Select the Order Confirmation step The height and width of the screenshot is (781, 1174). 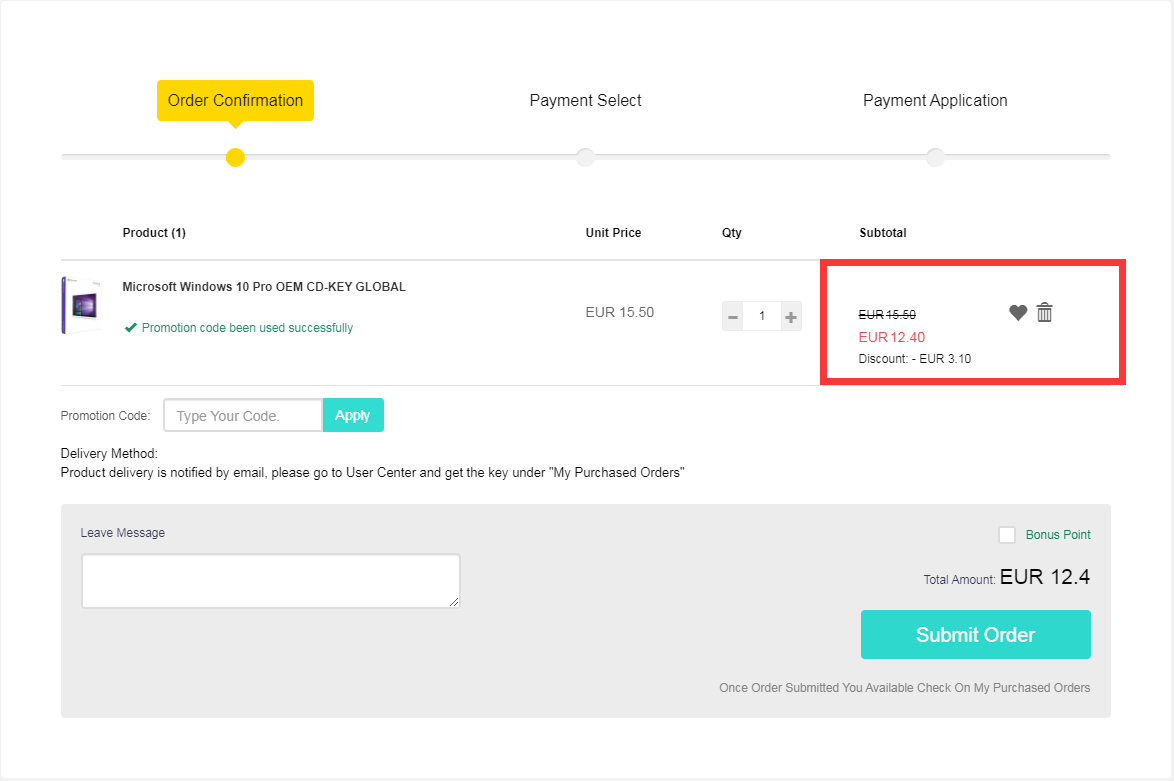coord(235,100)
